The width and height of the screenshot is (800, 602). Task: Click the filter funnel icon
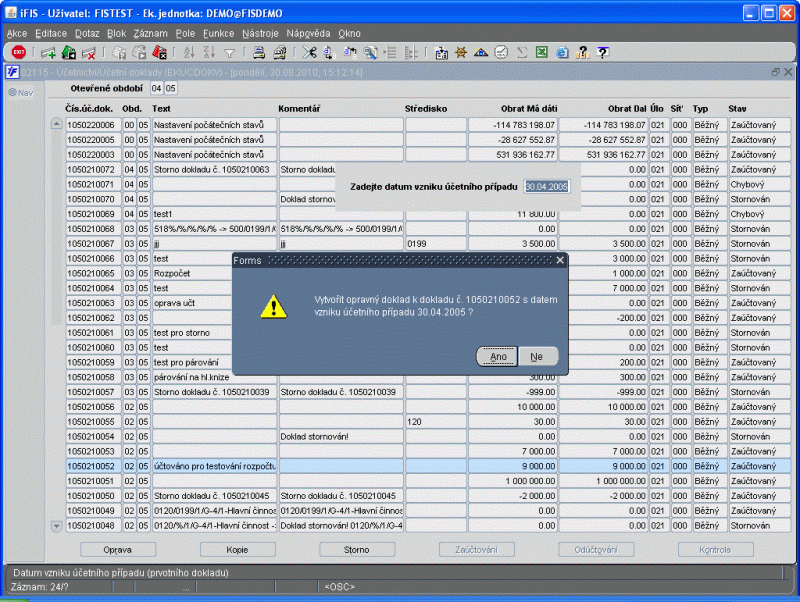click(230, 53)
